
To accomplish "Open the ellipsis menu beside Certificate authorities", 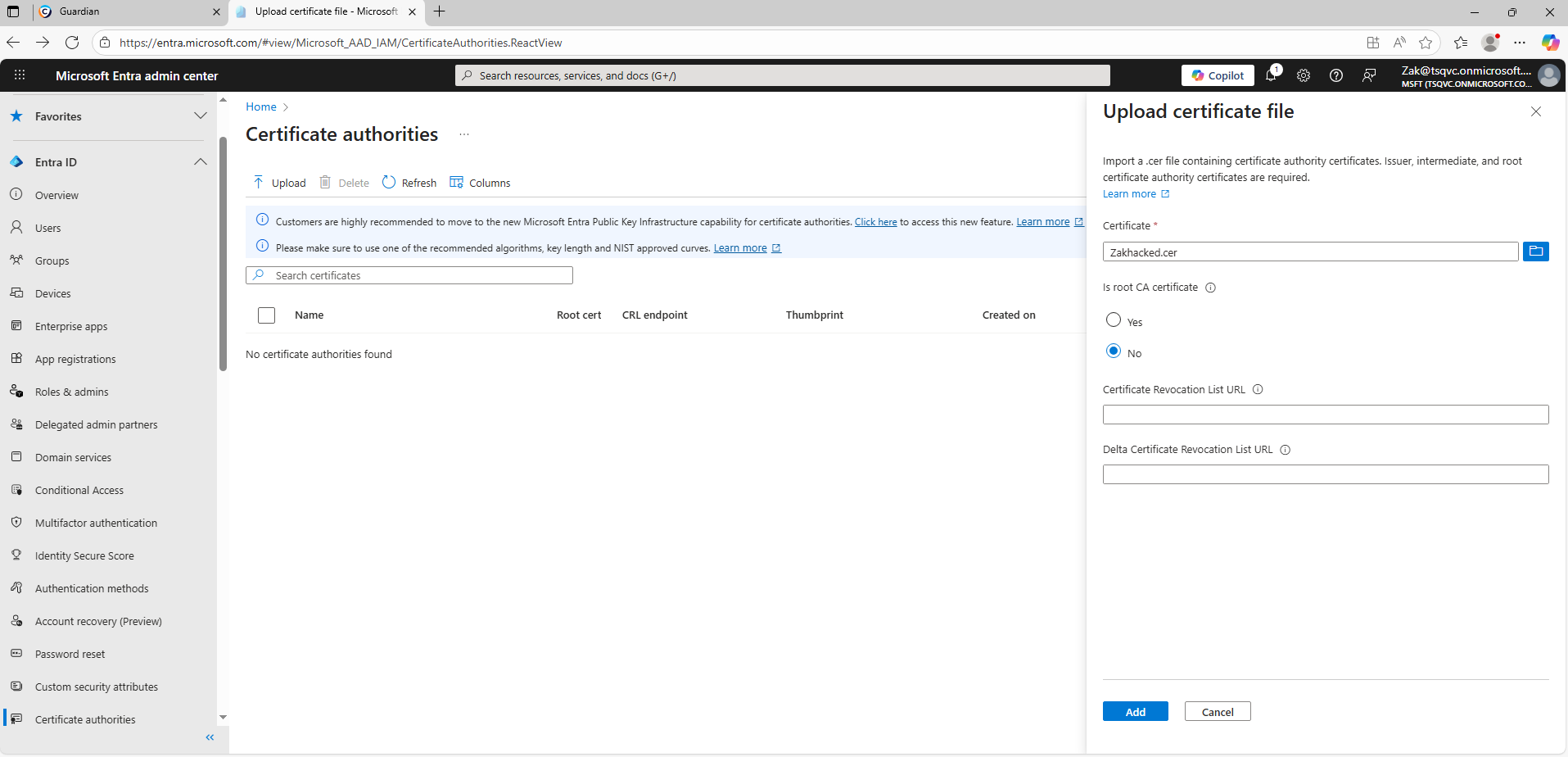I will click(464, 134).
